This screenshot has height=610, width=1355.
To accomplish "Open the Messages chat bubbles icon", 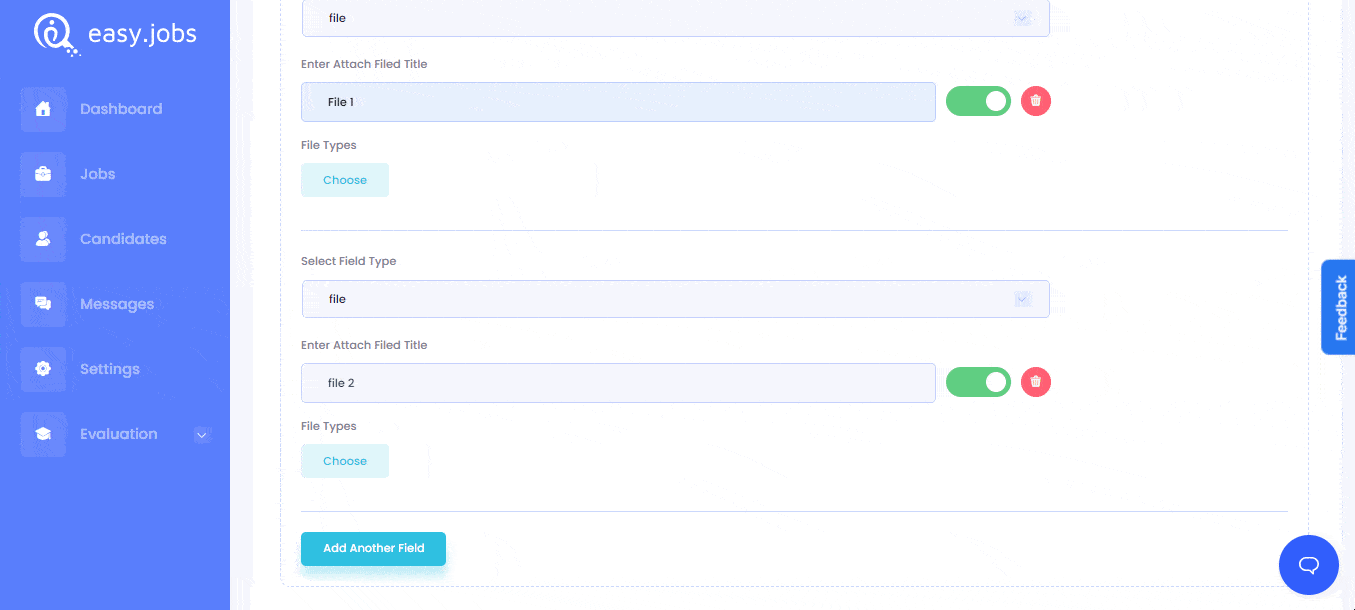I will pos(43,304).
